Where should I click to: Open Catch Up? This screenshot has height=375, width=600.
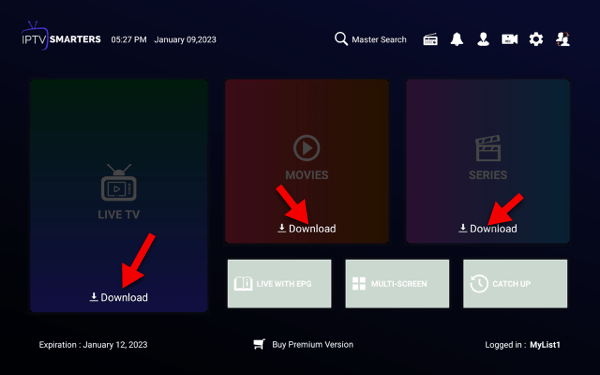[x=515, y=284]
